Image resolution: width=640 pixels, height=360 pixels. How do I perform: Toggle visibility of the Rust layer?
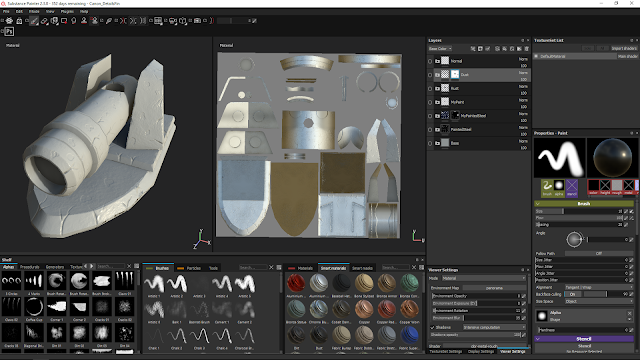(x=430, y=89)
